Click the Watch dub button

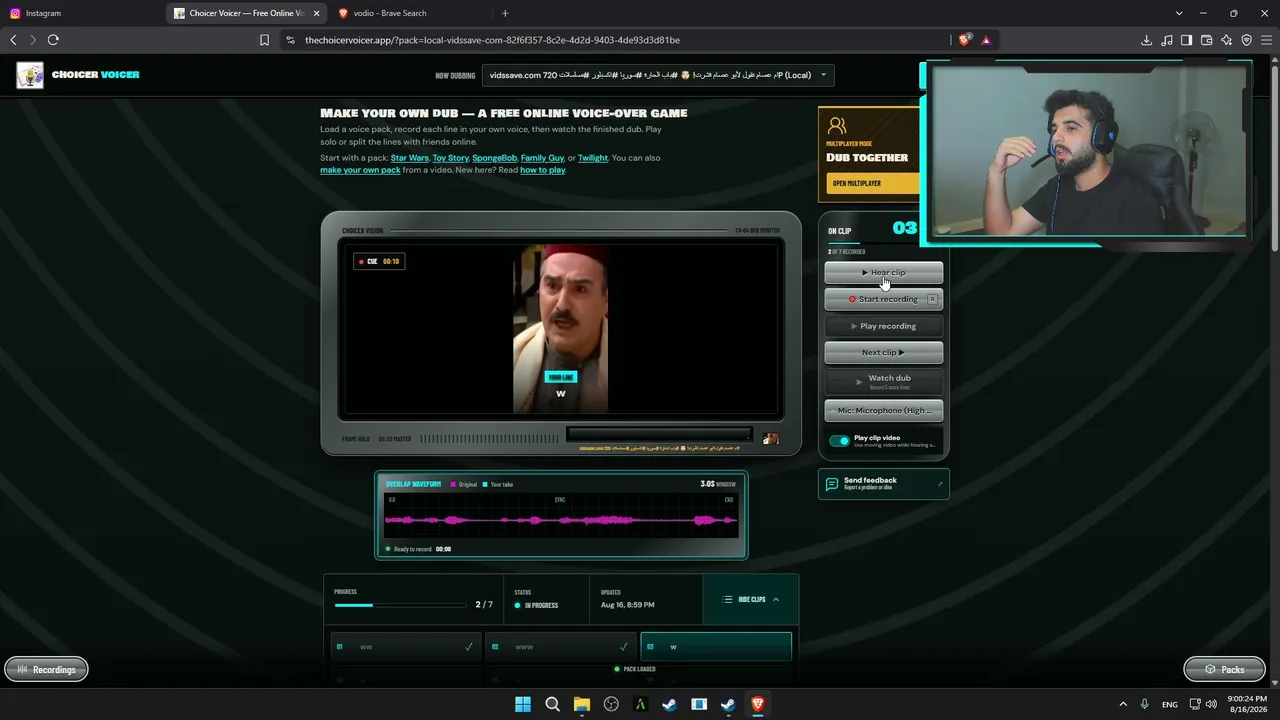(x=884, y=381)
